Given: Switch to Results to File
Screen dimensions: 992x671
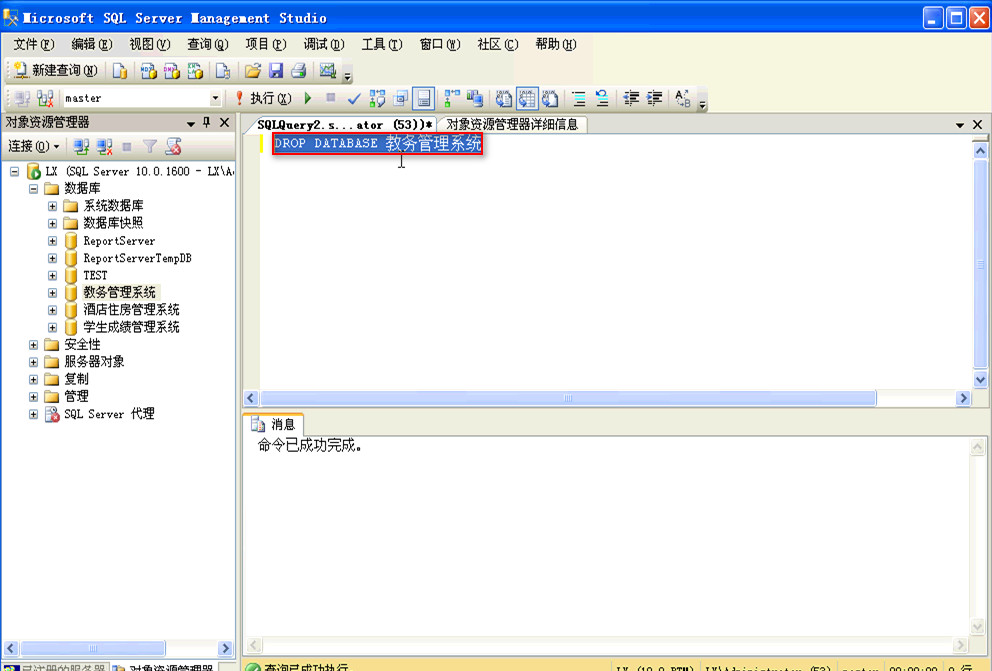Looking at the screenshot, I should click(550, 98).
